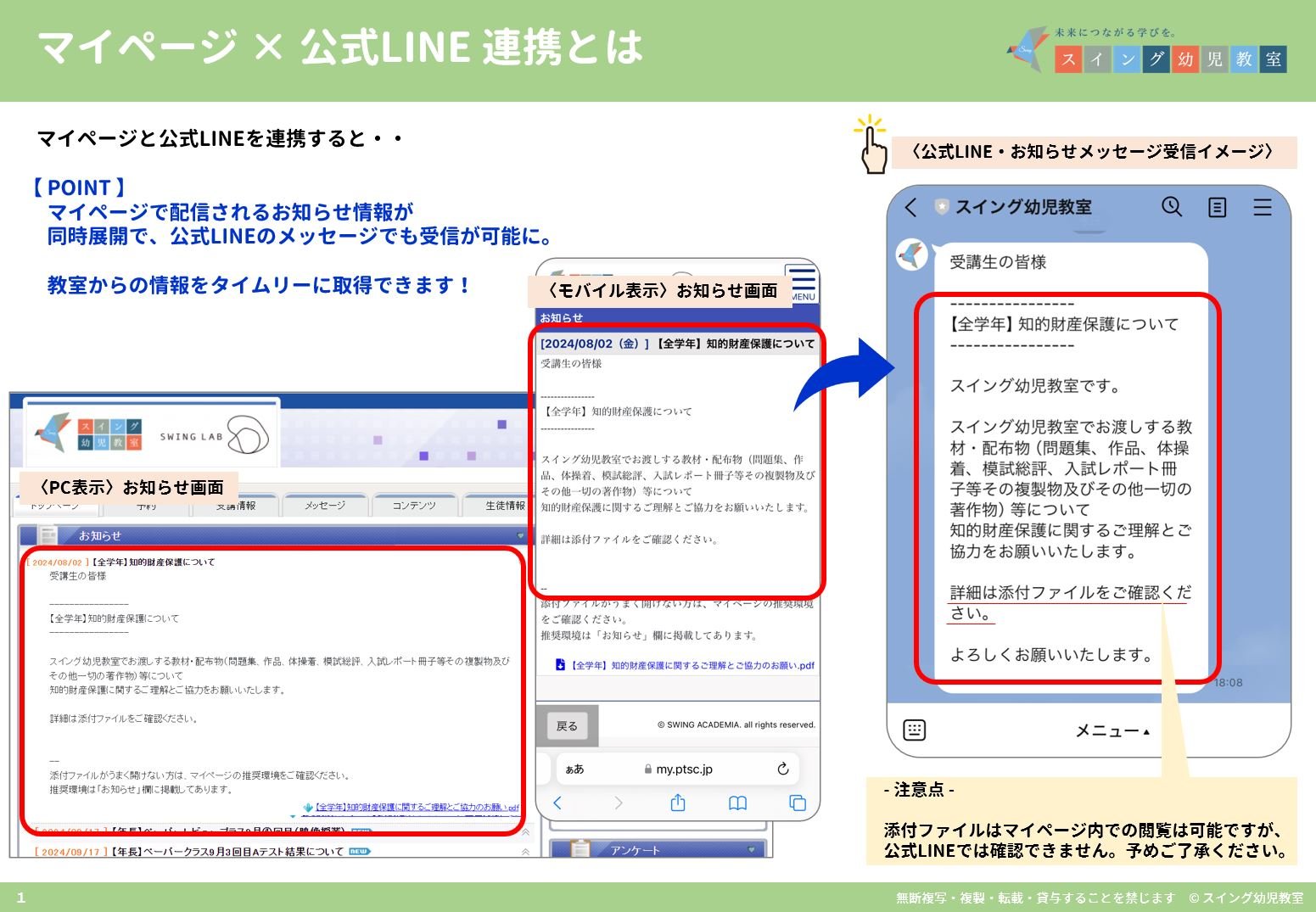Click the pointing hand icon by LINE caption
The width and height of the screenshot is (1316, 912).
coord(871,145)
